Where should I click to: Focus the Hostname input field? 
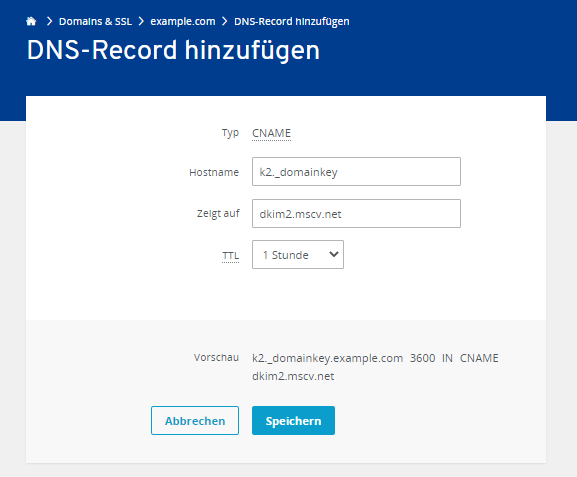[x=356, y=172]
